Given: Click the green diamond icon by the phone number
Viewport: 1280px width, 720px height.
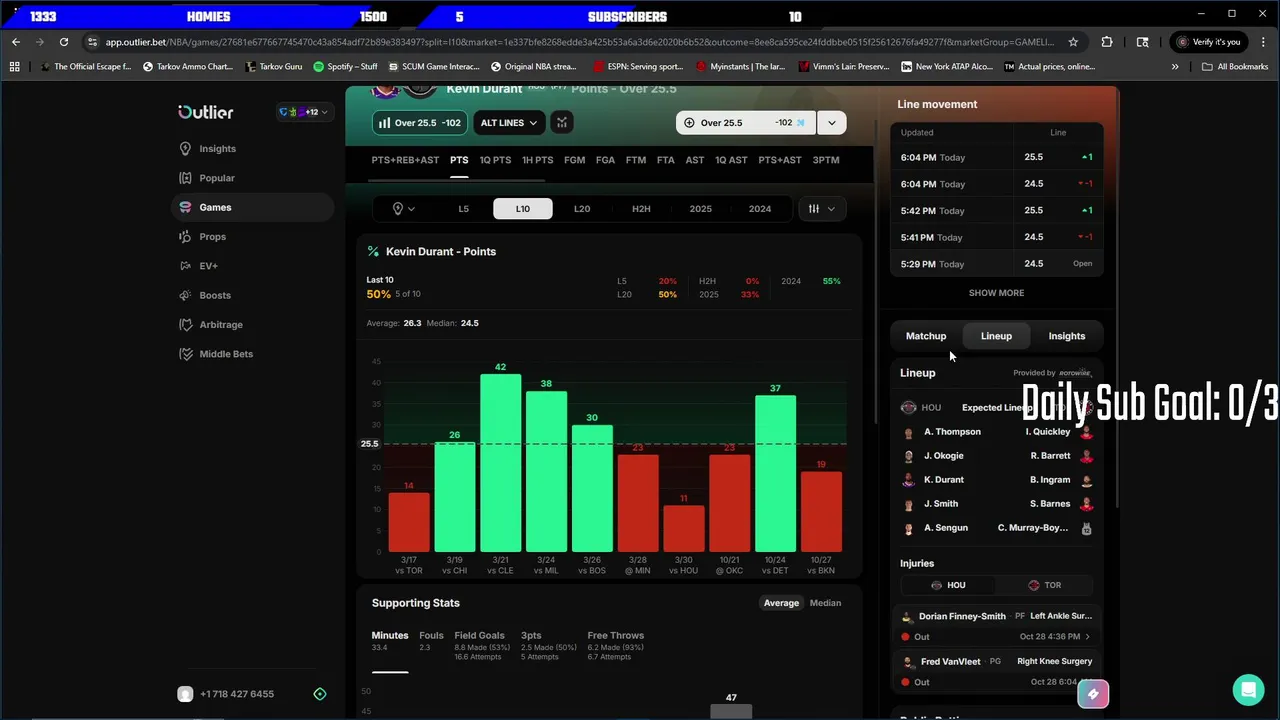Looking at the screenshot, I should click(x=320, y=694).
